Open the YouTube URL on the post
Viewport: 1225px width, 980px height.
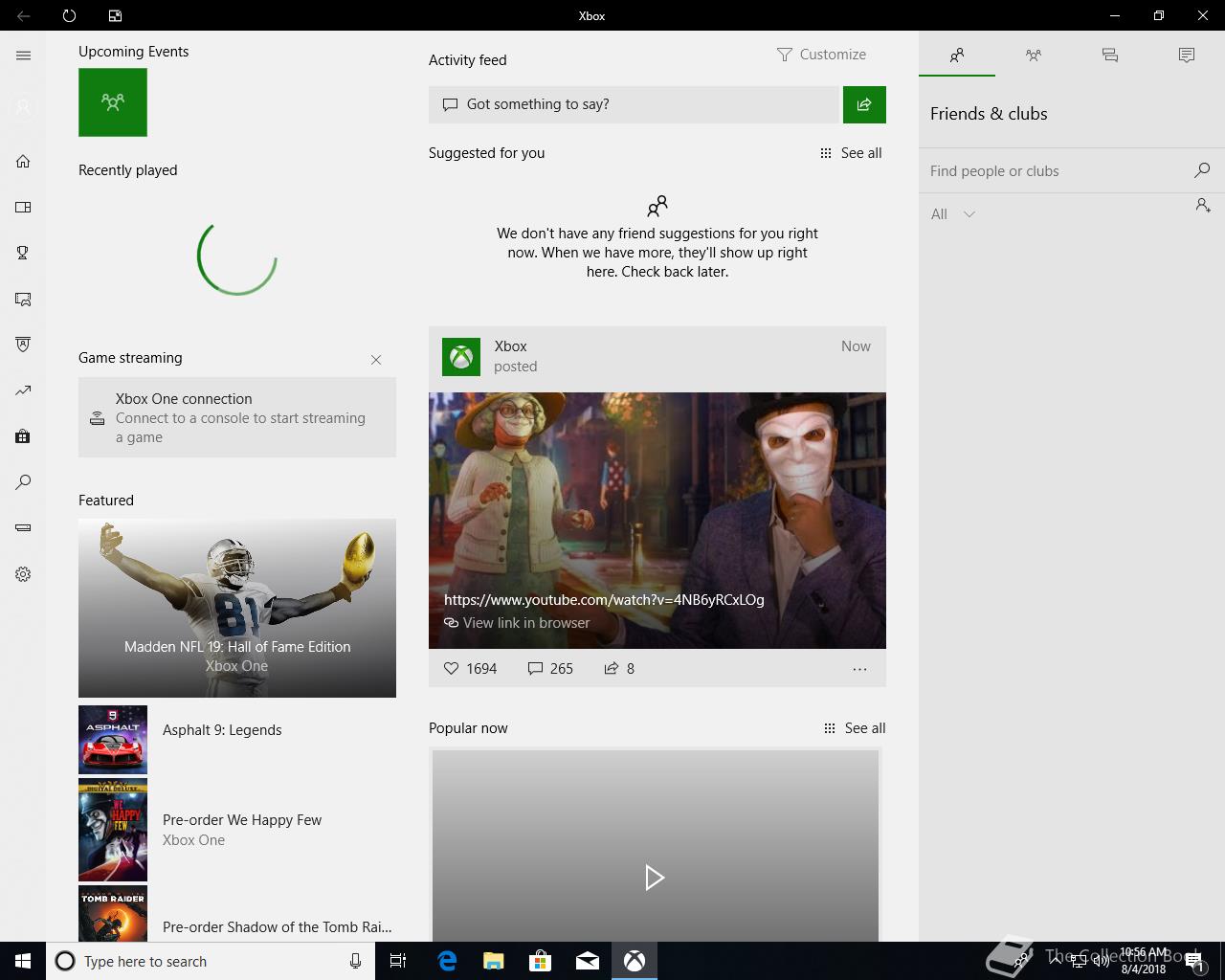pos(604,600)
